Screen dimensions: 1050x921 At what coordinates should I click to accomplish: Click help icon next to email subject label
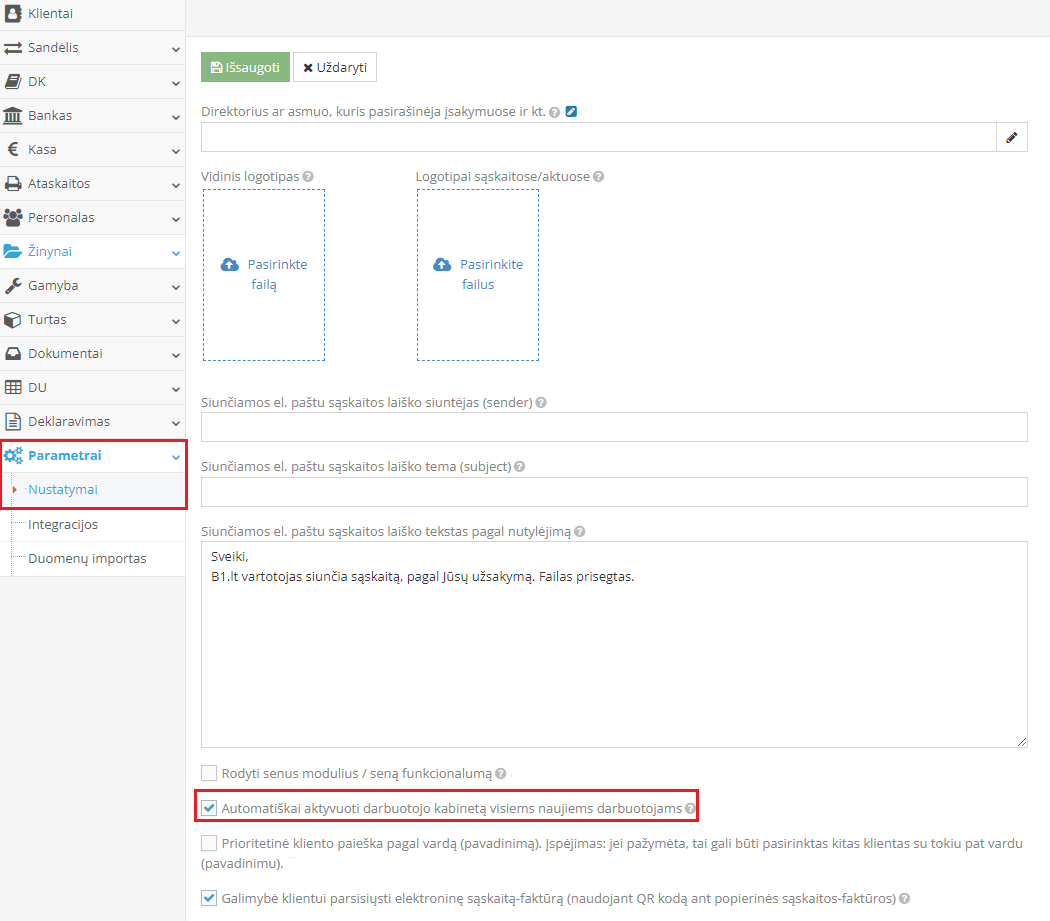pos(519,467)
